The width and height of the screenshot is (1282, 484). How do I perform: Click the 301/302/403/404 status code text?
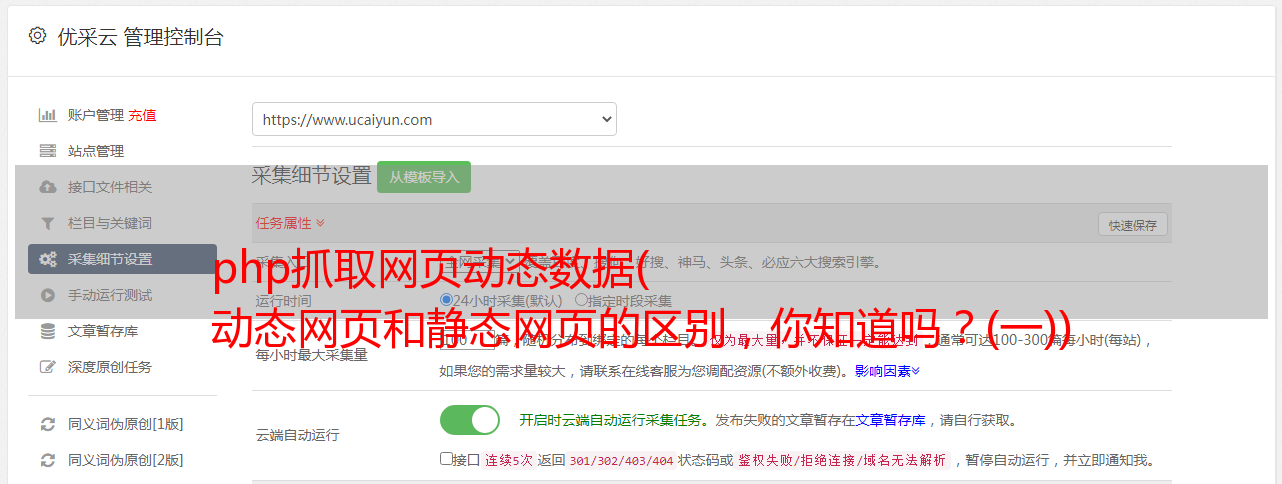[621, 460]
